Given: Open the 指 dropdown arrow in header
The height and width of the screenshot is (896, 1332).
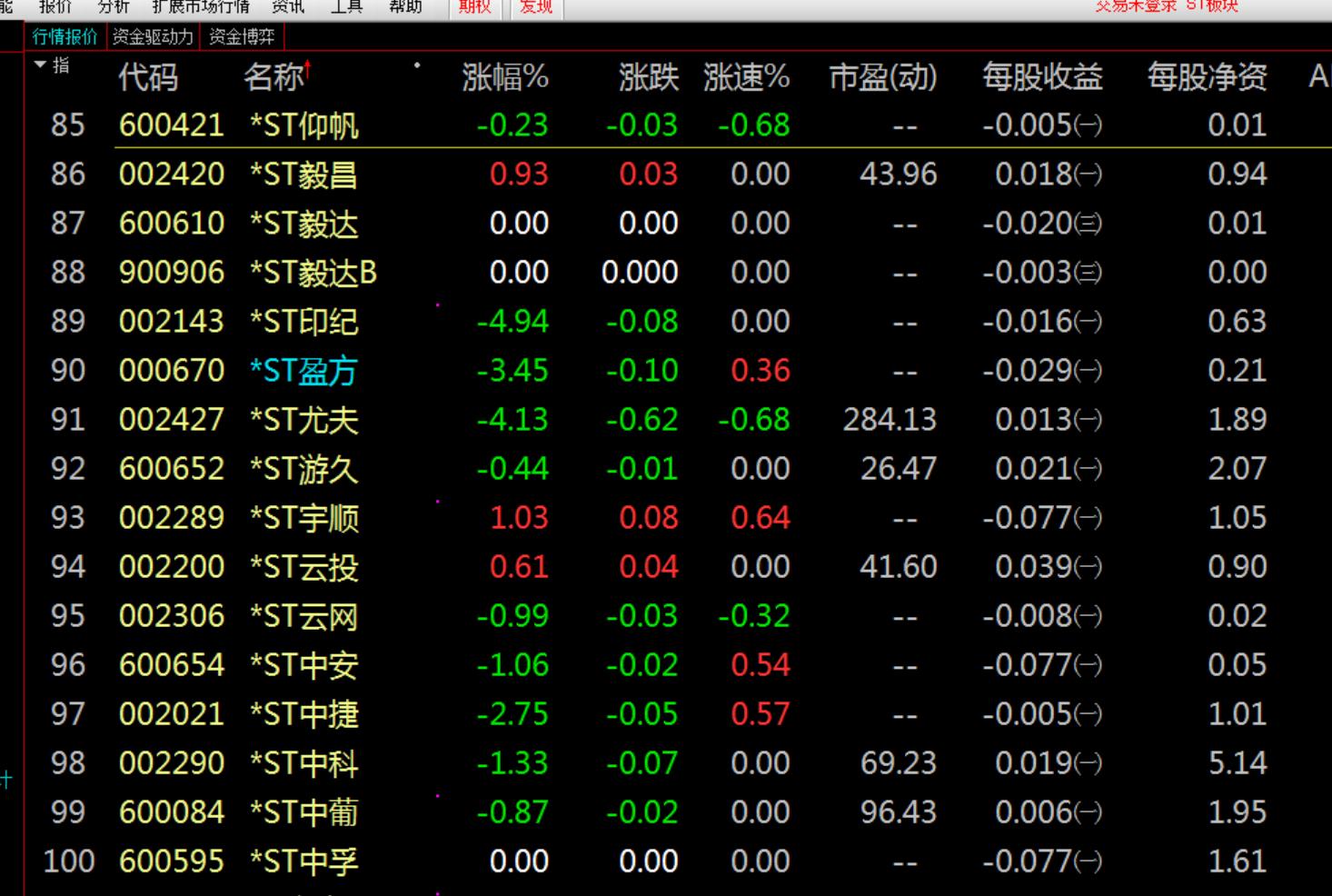Looking at the screenshot, I should pyautogui.click(x=40, y=65).
